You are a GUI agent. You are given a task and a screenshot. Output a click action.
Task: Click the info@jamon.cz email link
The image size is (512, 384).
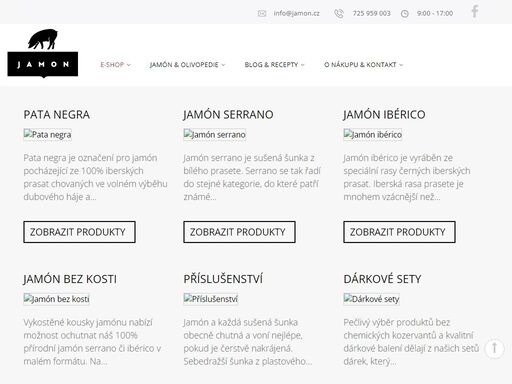coord(296,13)
